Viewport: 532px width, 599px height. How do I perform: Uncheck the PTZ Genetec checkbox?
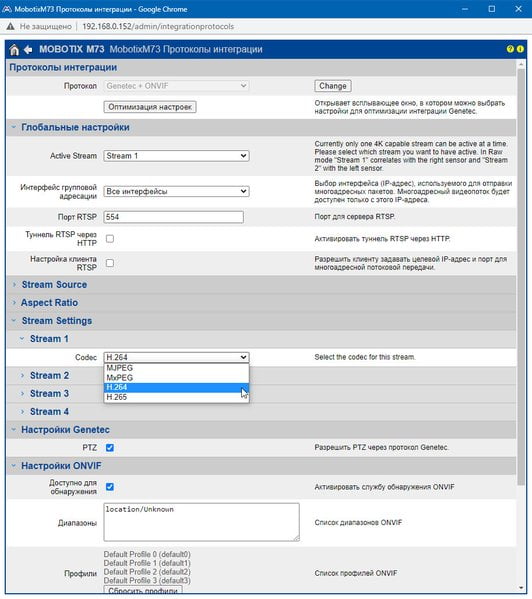pyautogui.click(x=110, y=448)
